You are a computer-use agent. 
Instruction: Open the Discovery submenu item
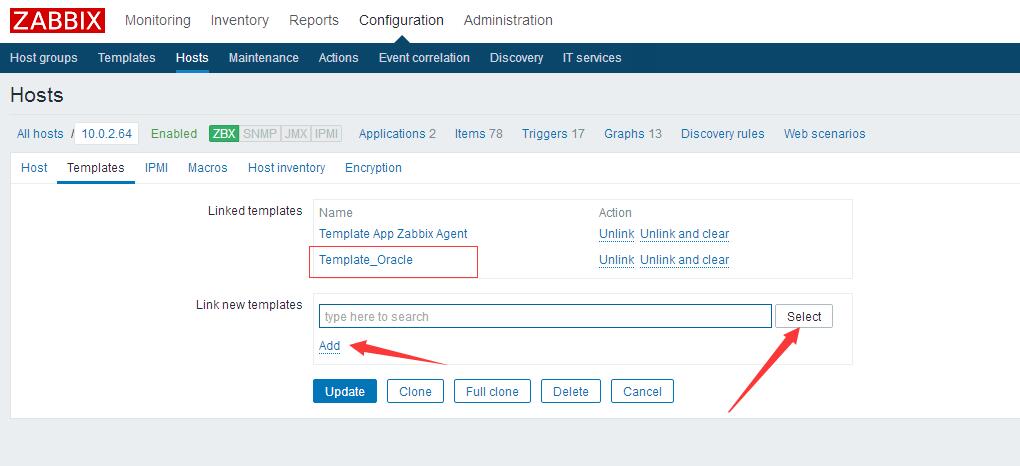point(517,58)
